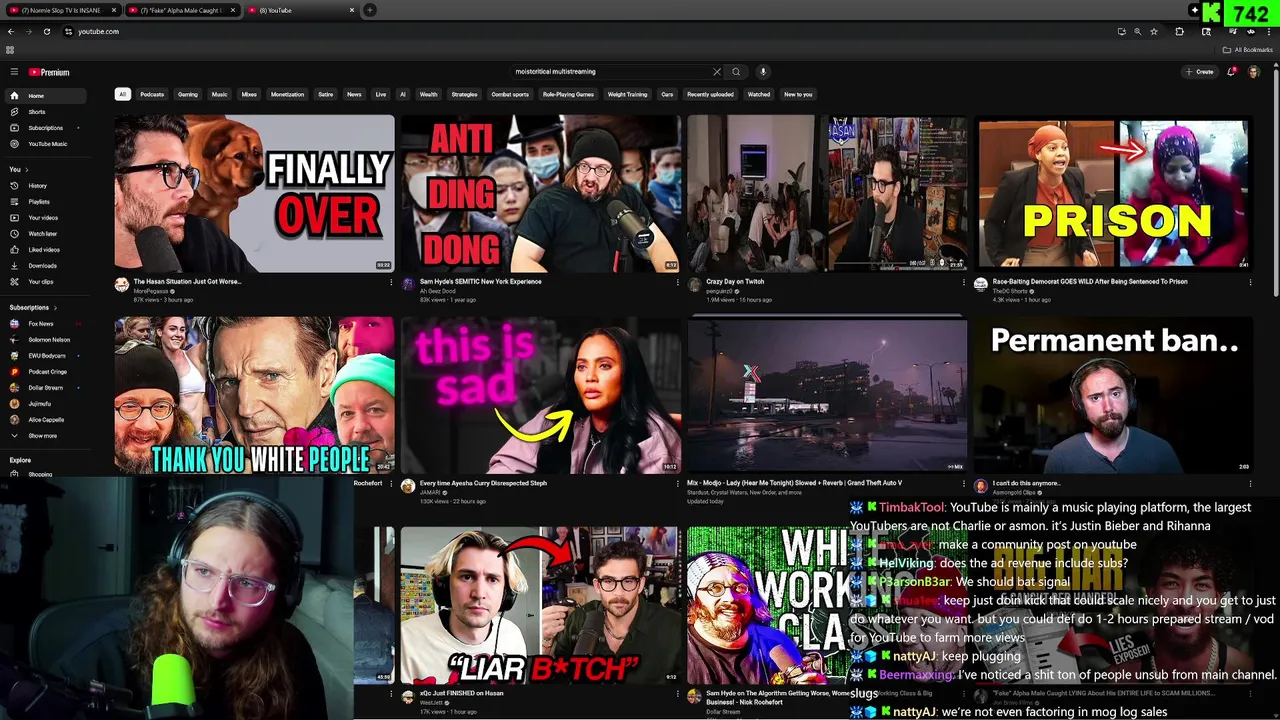1280x720 pixels.
Task: Select the Satire filter chip
Action: tap(325, 94)
